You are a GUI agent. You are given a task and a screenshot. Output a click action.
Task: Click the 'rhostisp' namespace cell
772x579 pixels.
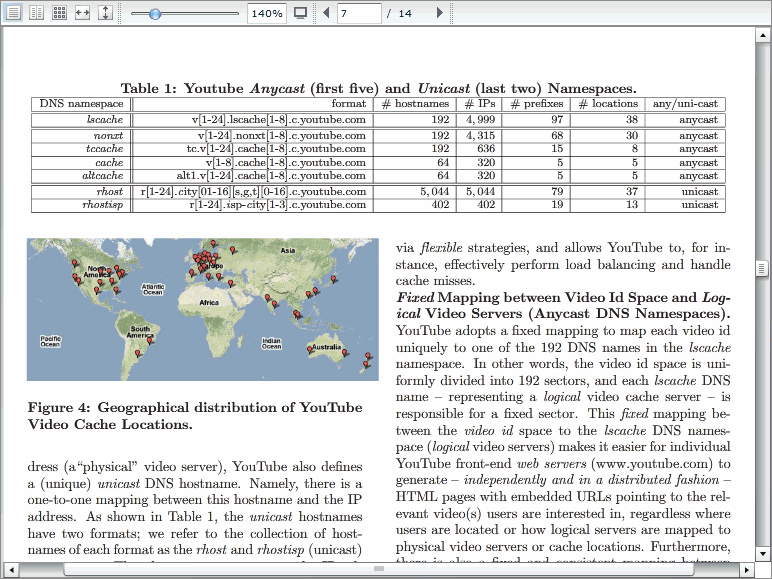[x=102, y=205]
